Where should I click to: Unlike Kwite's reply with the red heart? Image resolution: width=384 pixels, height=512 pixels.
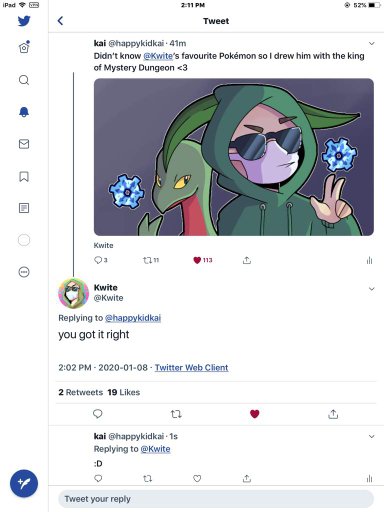(255, 414)
